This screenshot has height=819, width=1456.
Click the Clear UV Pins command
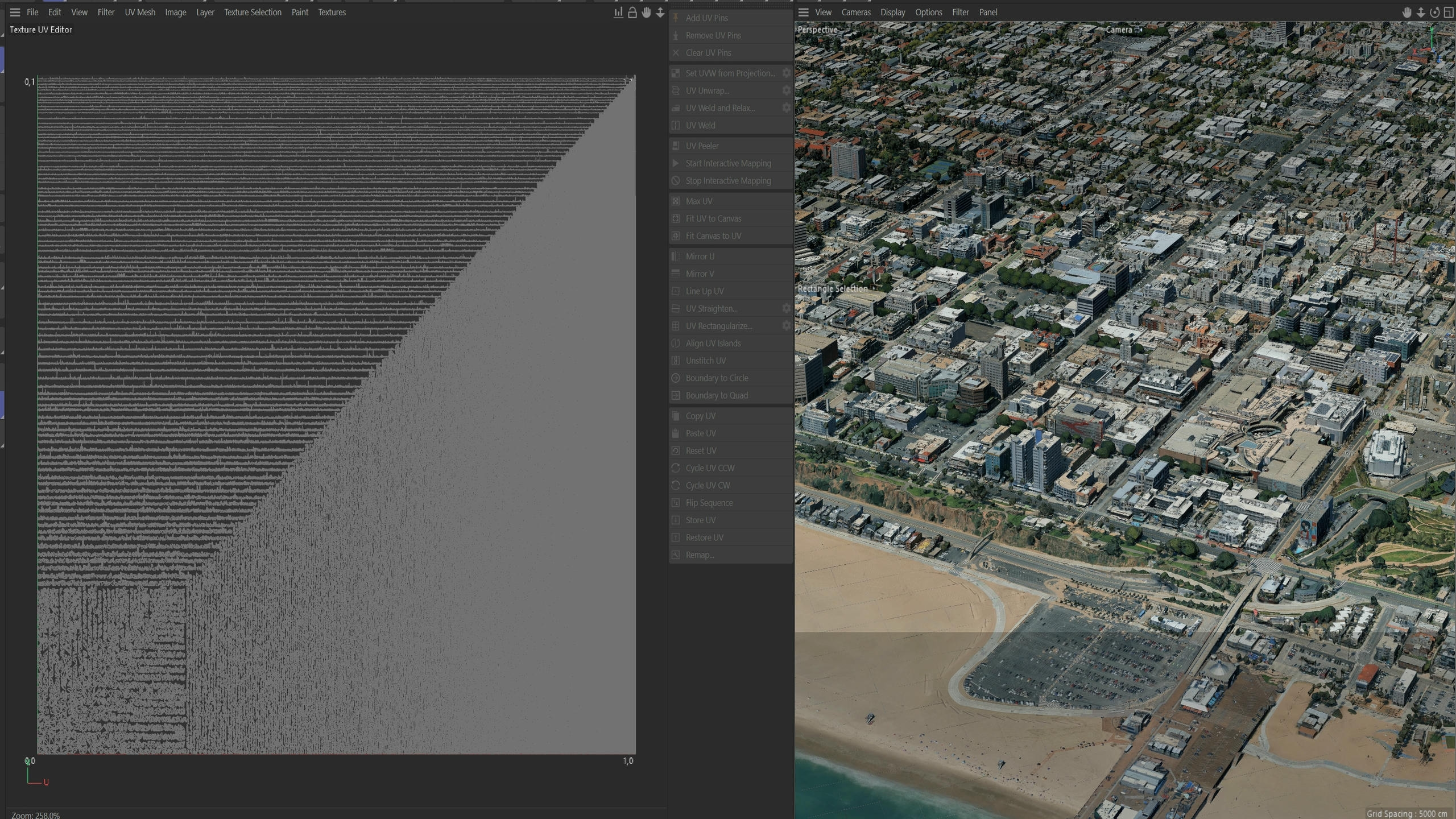click(x=731, y=52)
